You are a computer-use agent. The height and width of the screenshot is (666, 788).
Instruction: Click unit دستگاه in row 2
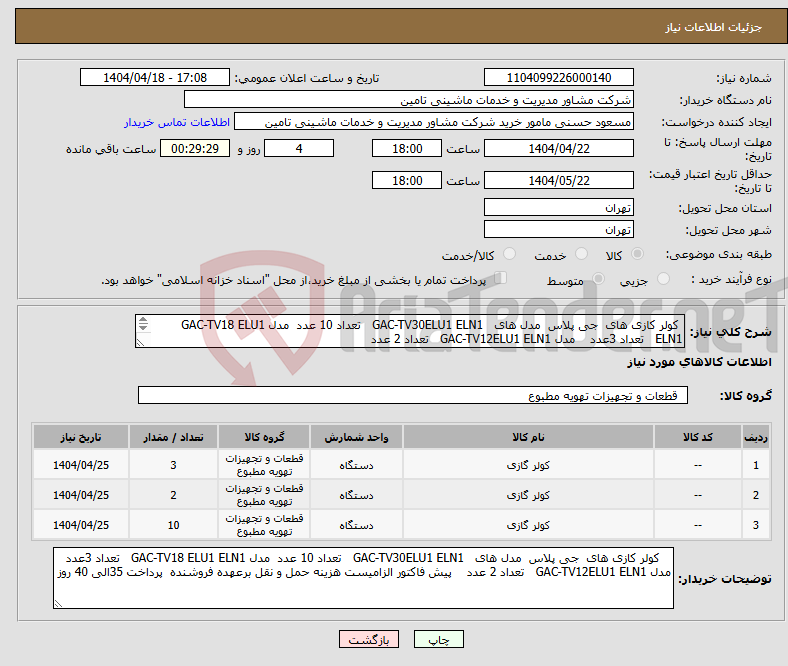(x=356, y=495)
